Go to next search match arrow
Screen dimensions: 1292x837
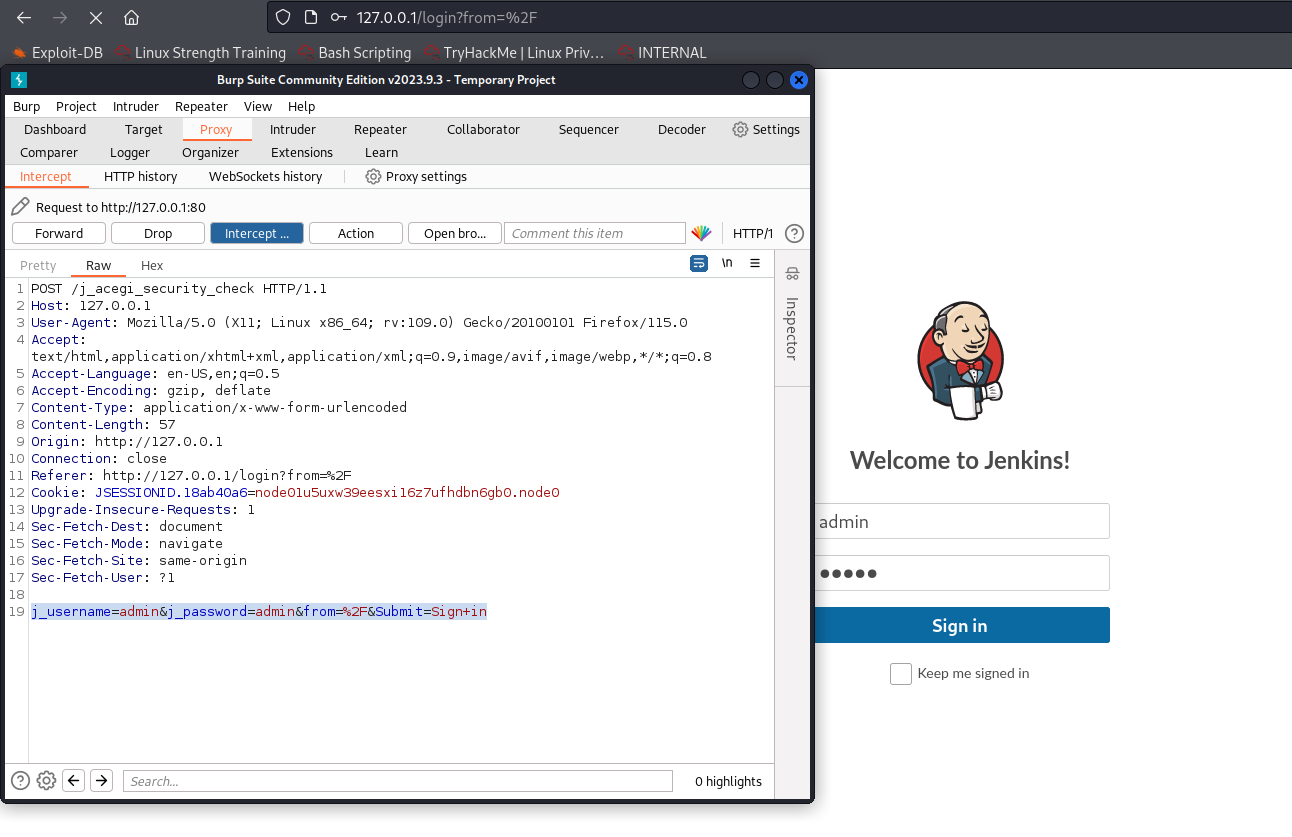click(x=101, y=781)
